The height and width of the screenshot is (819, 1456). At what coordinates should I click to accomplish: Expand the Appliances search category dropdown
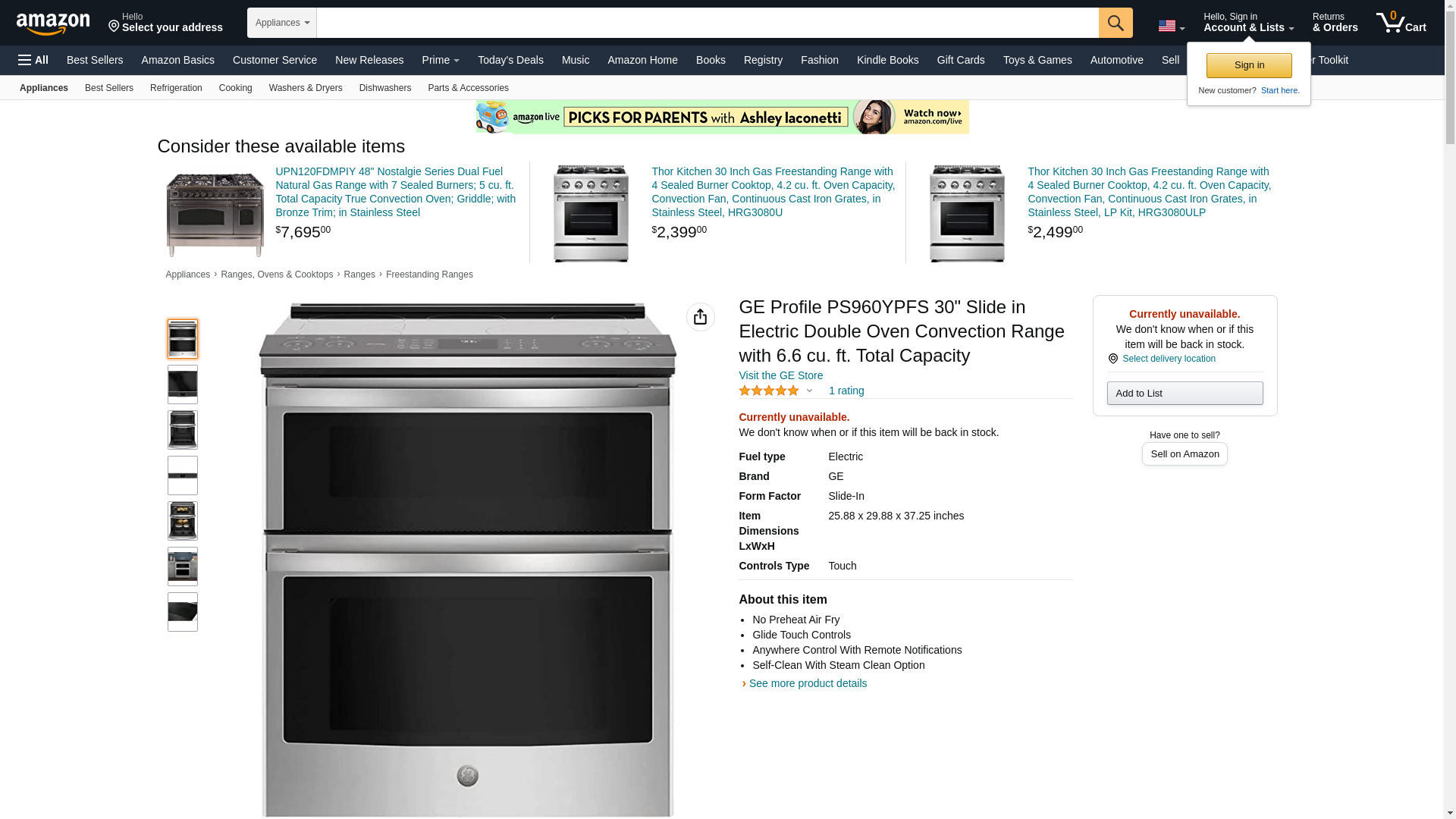(281, 23)
